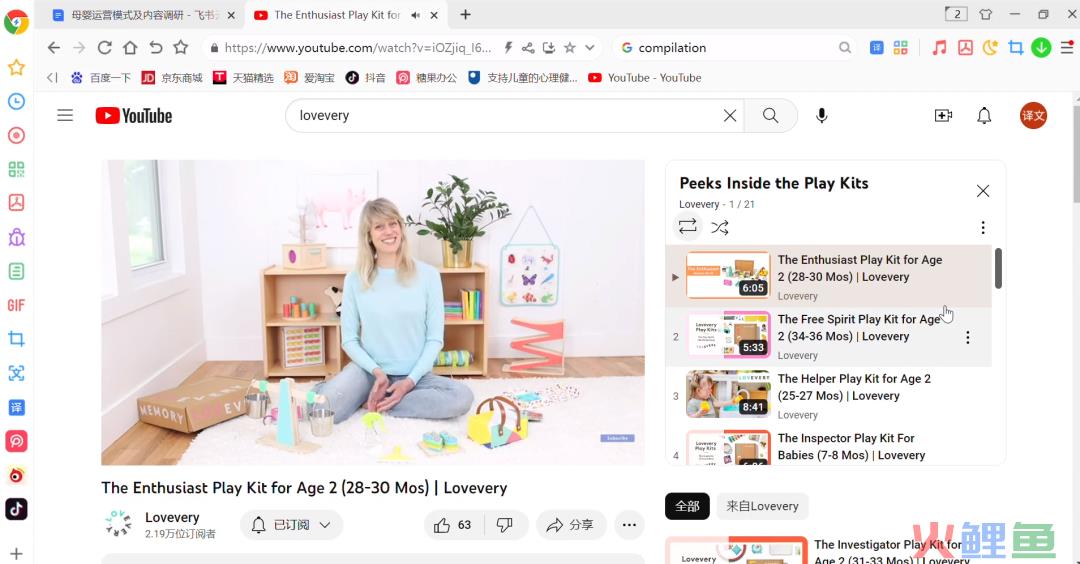Start voice search with the microphone

821,116
